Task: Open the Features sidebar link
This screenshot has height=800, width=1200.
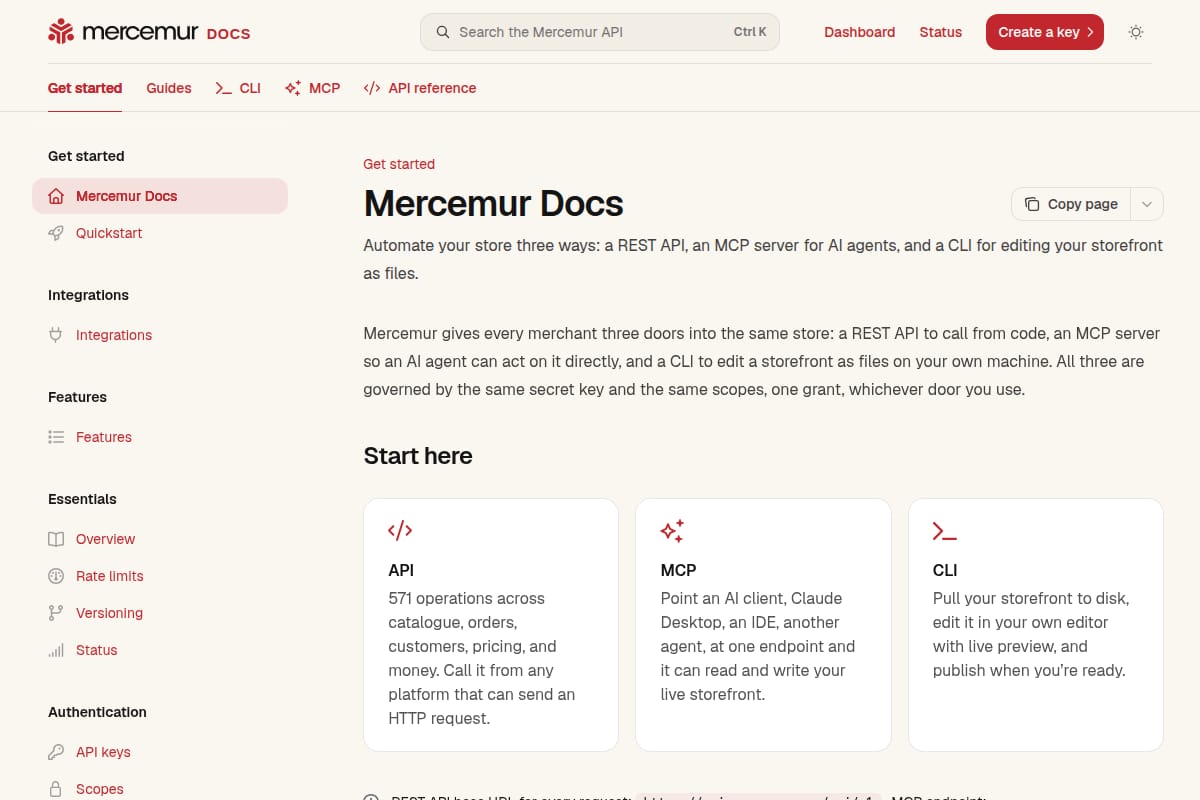Action: click(160, 437)
